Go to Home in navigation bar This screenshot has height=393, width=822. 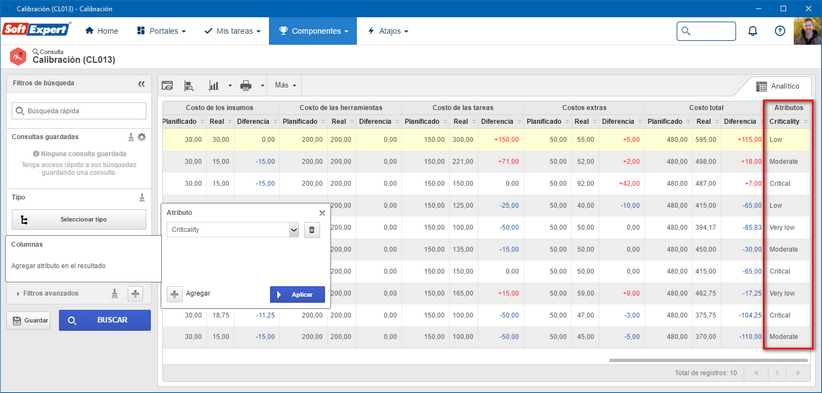(x=102, y=31)
